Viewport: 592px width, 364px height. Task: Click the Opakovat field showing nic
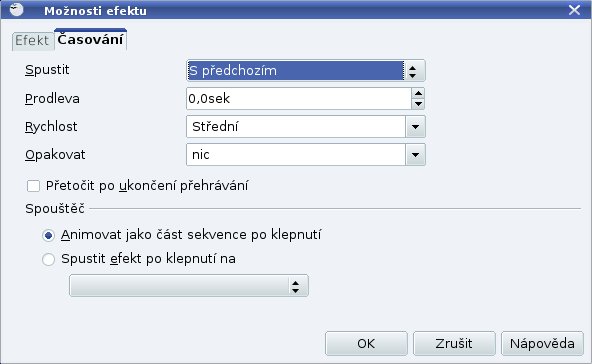(296, 154)
